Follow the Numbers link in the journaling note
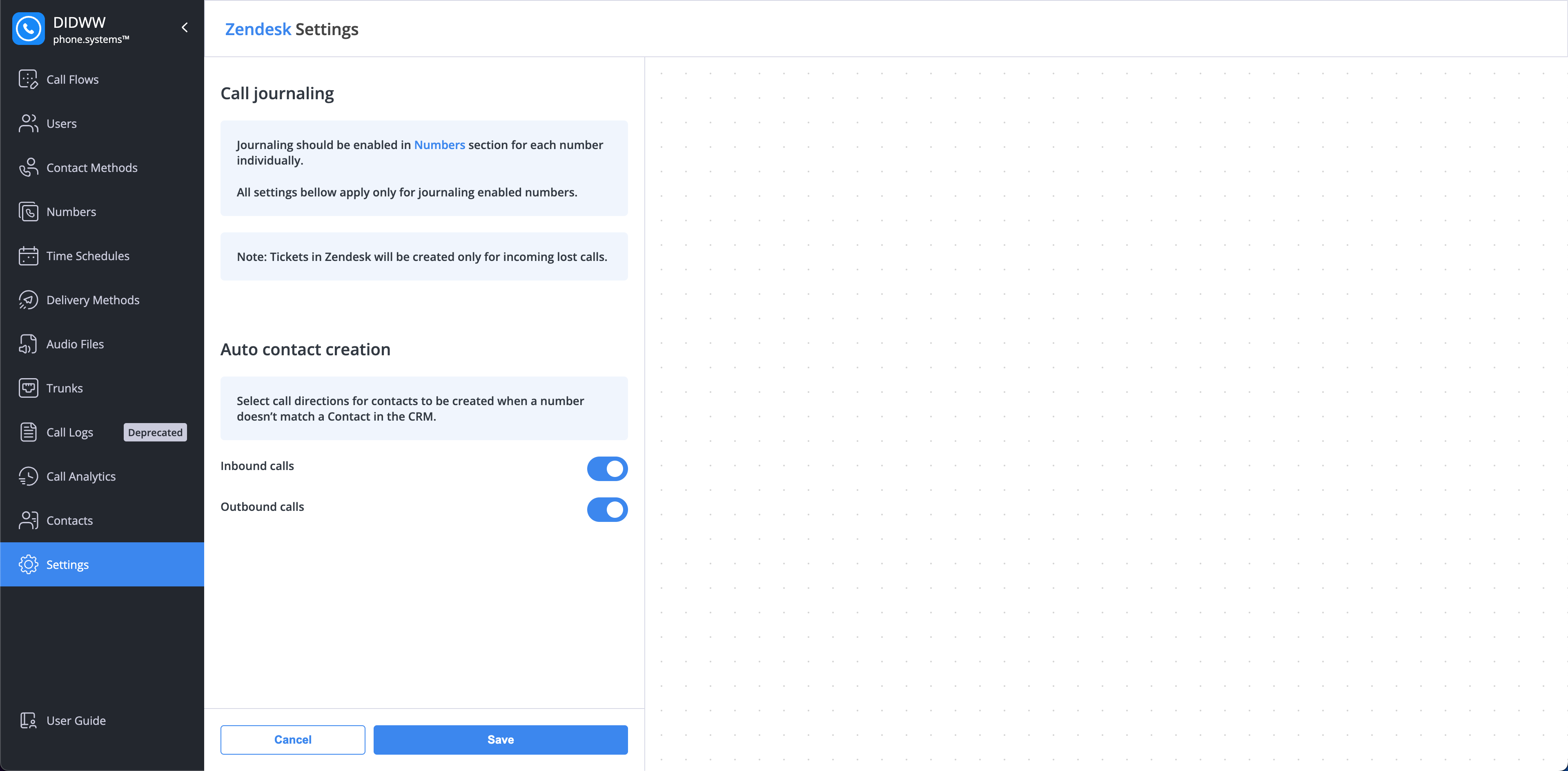 tap(439, 145)
